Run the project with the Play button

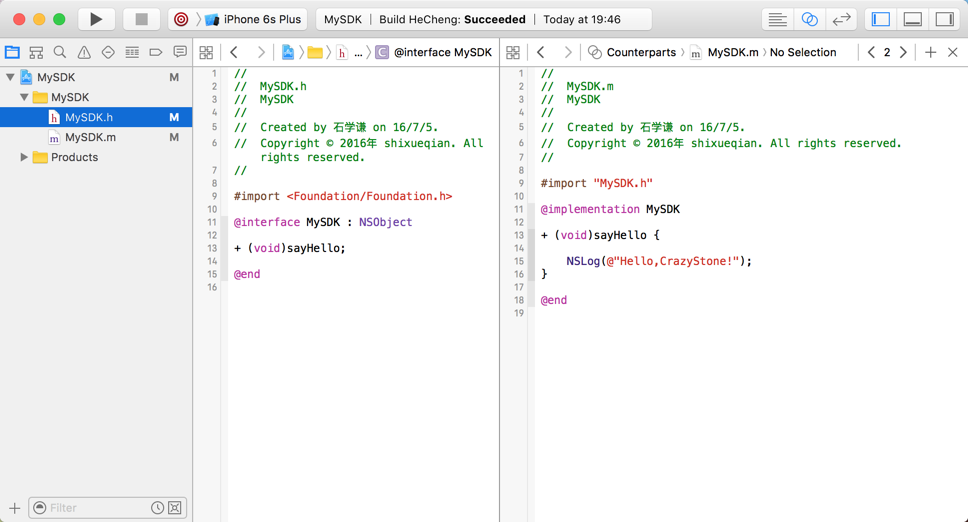click(x=96, y=19)
